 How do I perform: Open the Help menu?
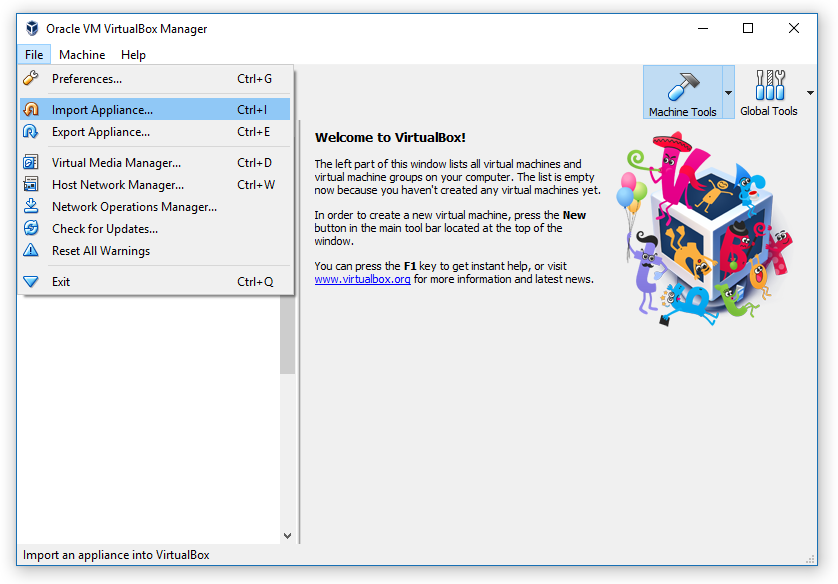pyautogui.click(x=133, y=55)
